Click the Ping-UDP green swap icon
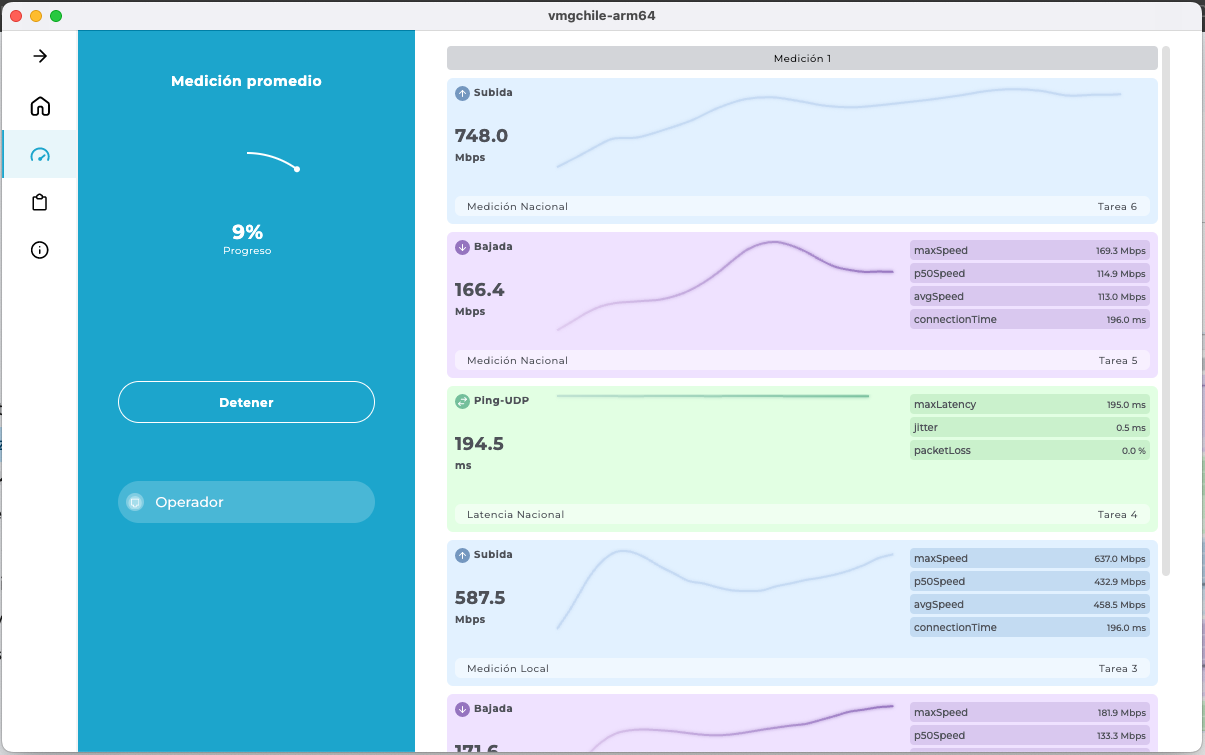1205x755 pixels. (x=462, y=401)
